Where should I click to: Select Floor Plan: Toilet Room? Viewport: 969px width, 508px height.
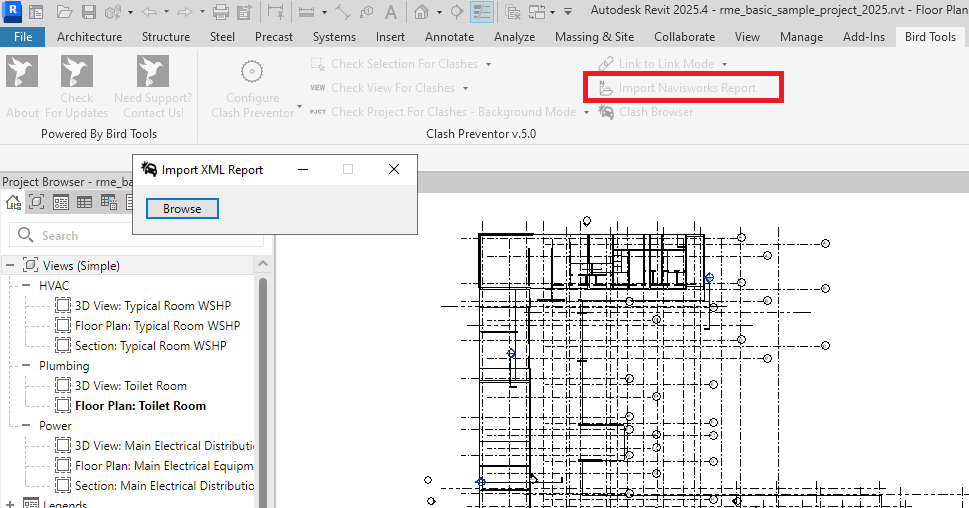(140, 405)
